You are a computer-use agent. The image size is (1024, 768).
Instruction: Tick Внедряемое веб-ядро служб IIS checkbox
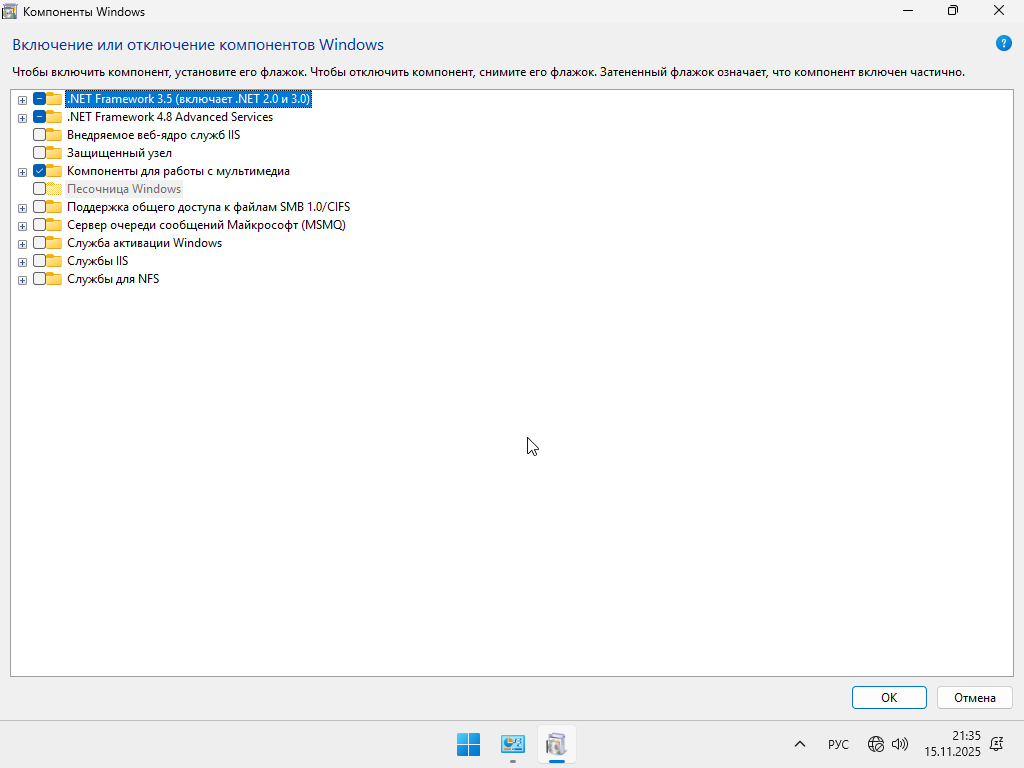(39, 135)
